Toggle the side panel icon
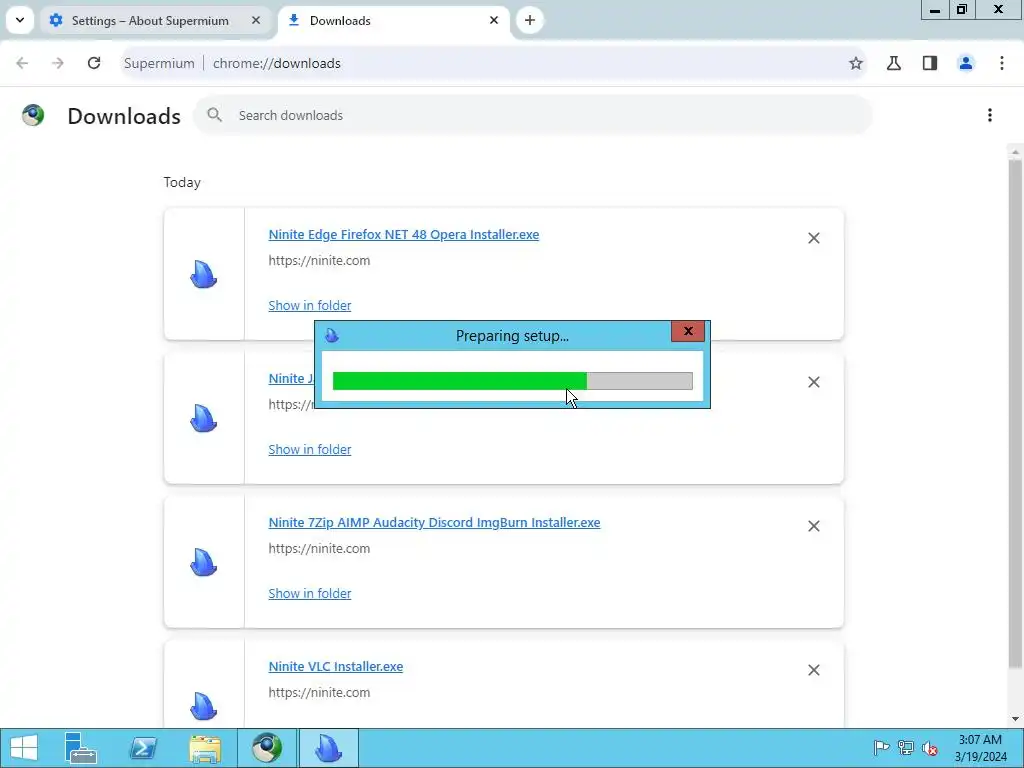1024x768 pixels. (930, 63)
